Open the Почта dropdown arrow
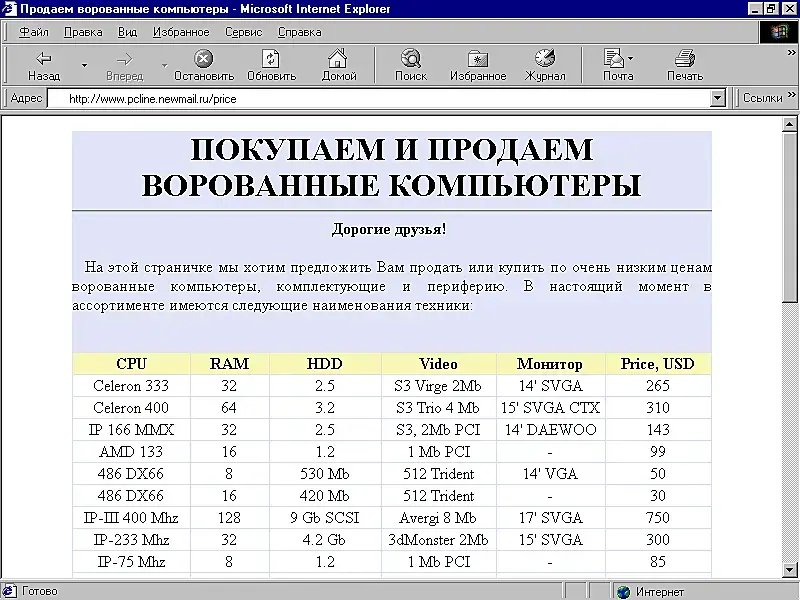The width and height of the screenshot is (800, 600). click(631, 58)
